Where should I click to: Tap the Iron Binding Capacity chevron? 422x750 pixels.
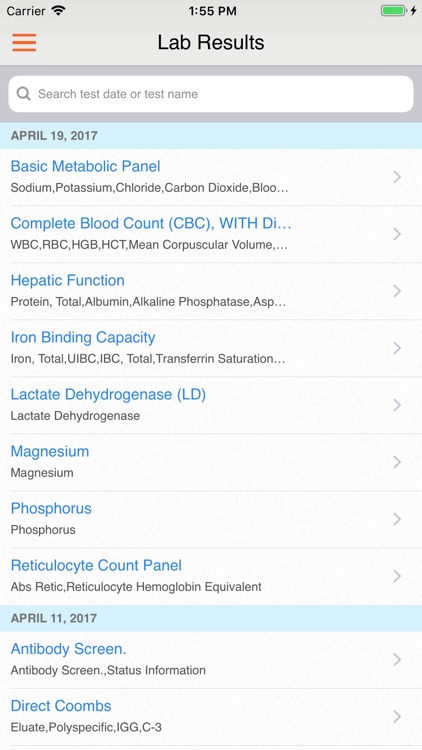397,348
